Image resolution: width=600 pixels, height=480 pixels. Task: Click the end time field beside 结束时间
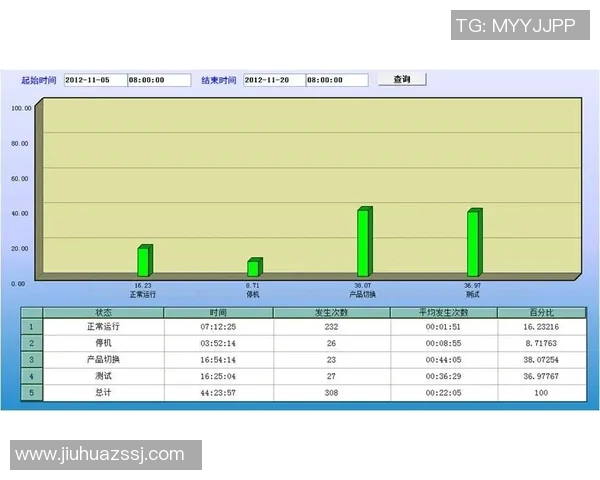[x=337, y=80]
